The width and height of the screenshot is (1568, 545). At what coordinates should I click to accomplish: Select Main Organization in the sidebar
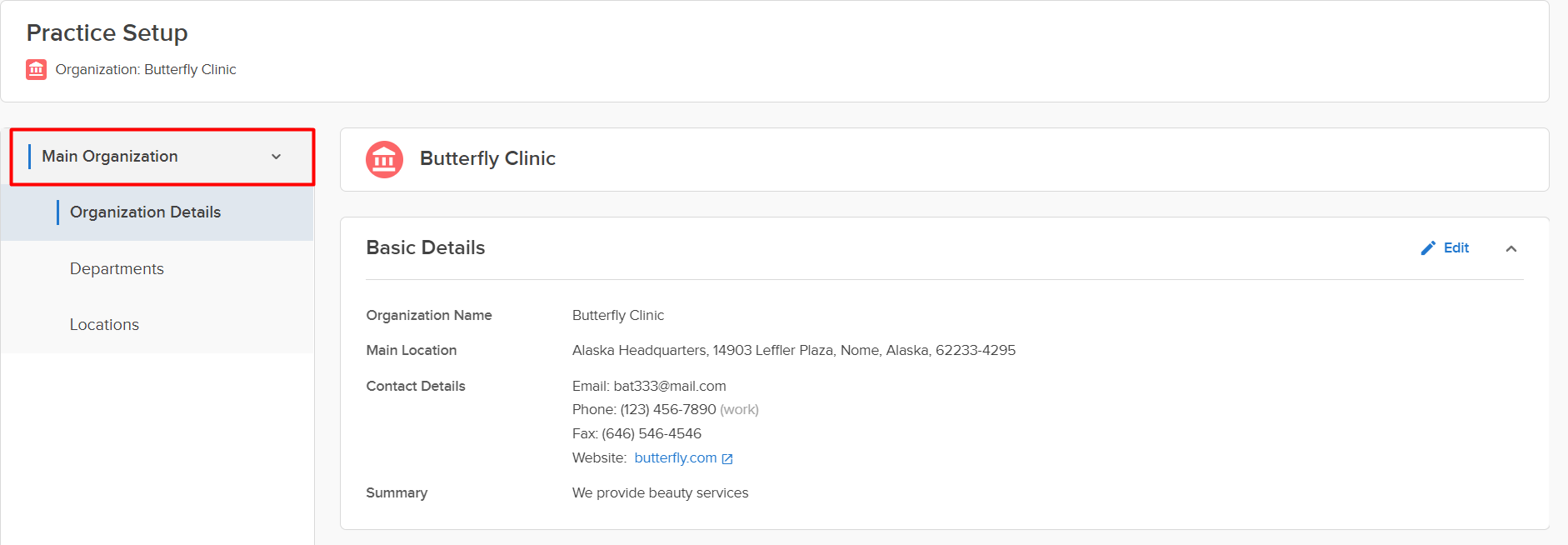pos(162,157)
